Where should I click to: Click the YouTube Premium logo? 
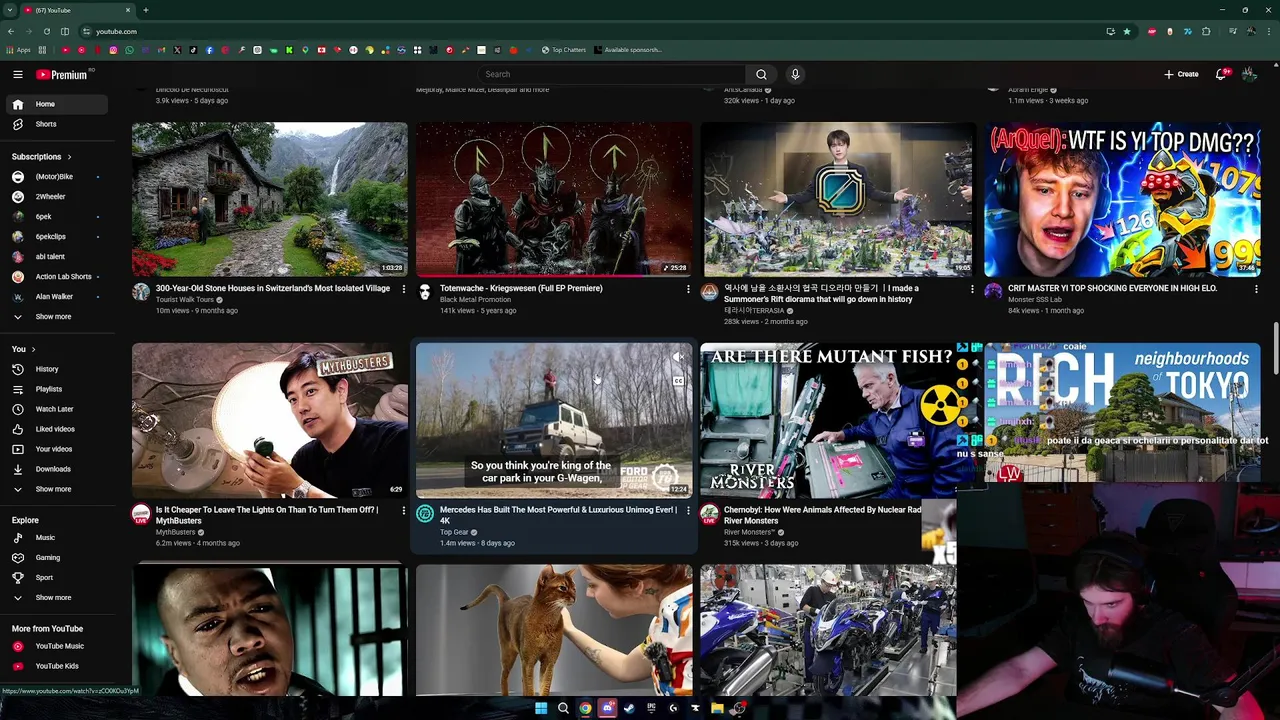coord(62,74)
